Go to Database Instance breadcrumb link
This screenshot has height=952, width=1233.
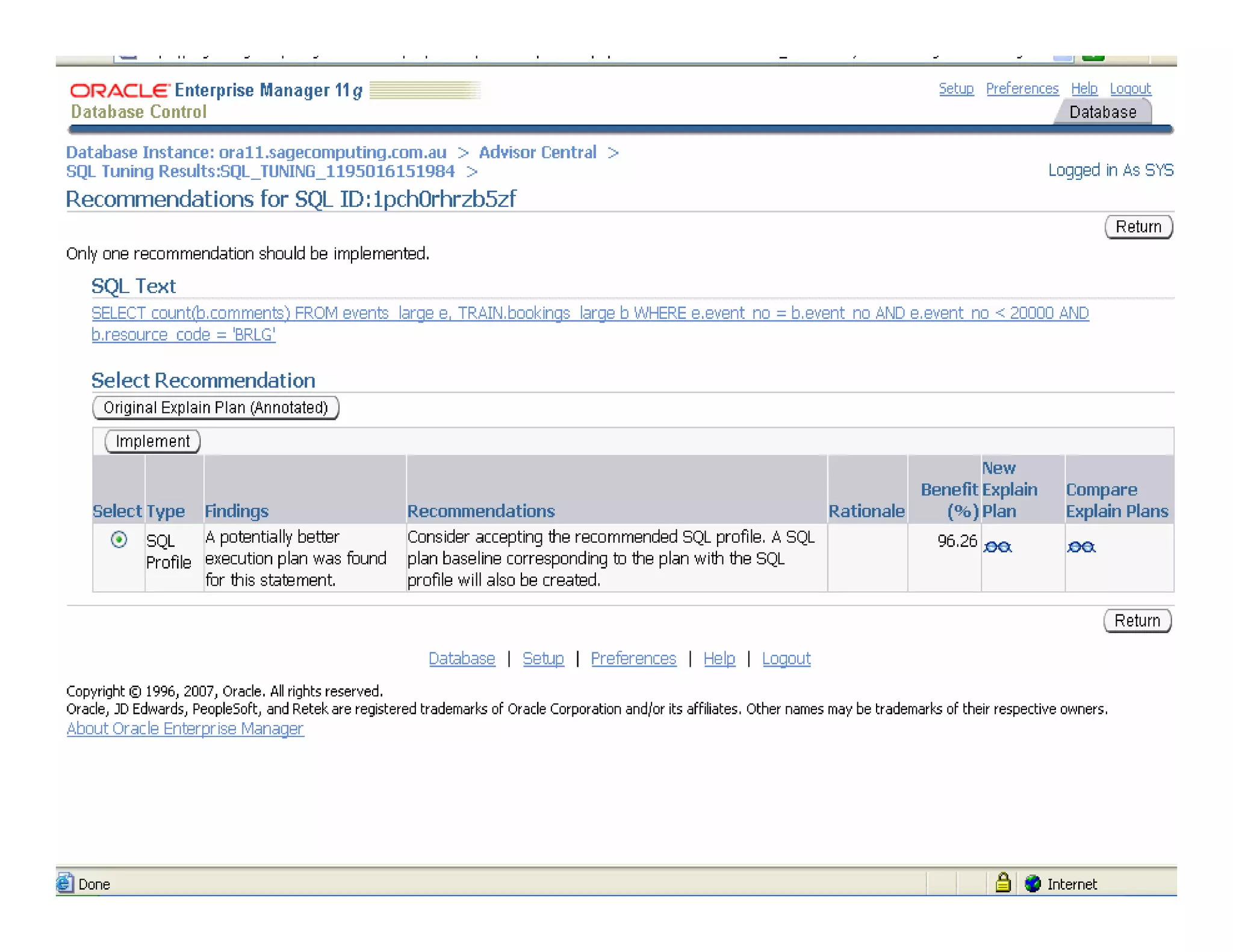coord(256,152)
